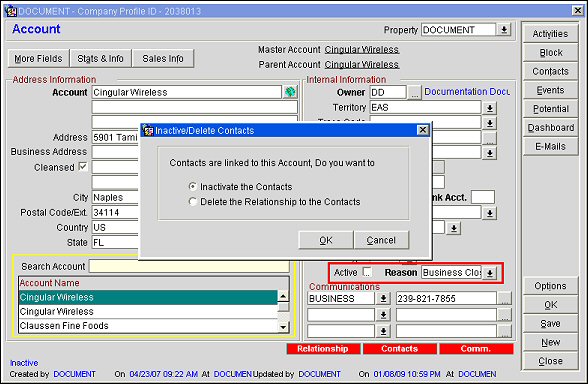This screenshot has height=384, width=588.
Task: Click the Search Account input field
Action: [x=189, y=266]
